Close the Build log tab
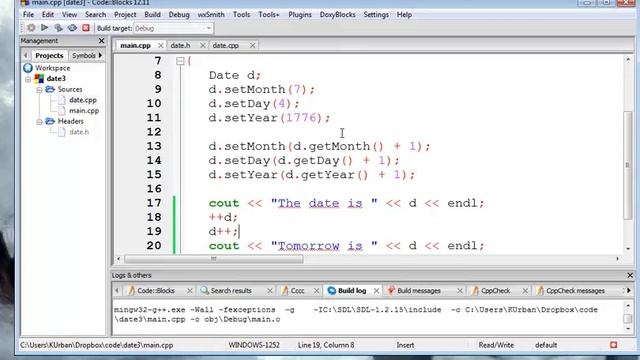Viewport: 640px width, 360px height. [x=376, y=291]
